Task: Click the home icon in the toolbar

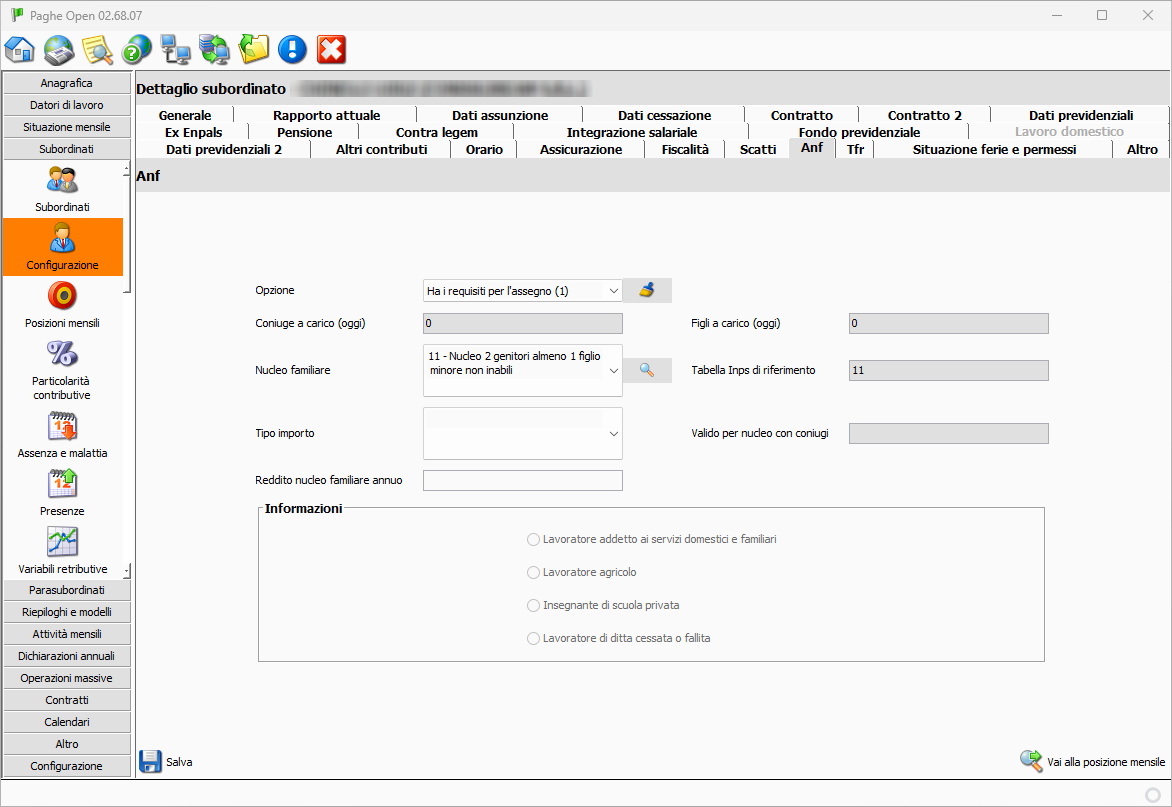Action: click(x=20, y=48)
